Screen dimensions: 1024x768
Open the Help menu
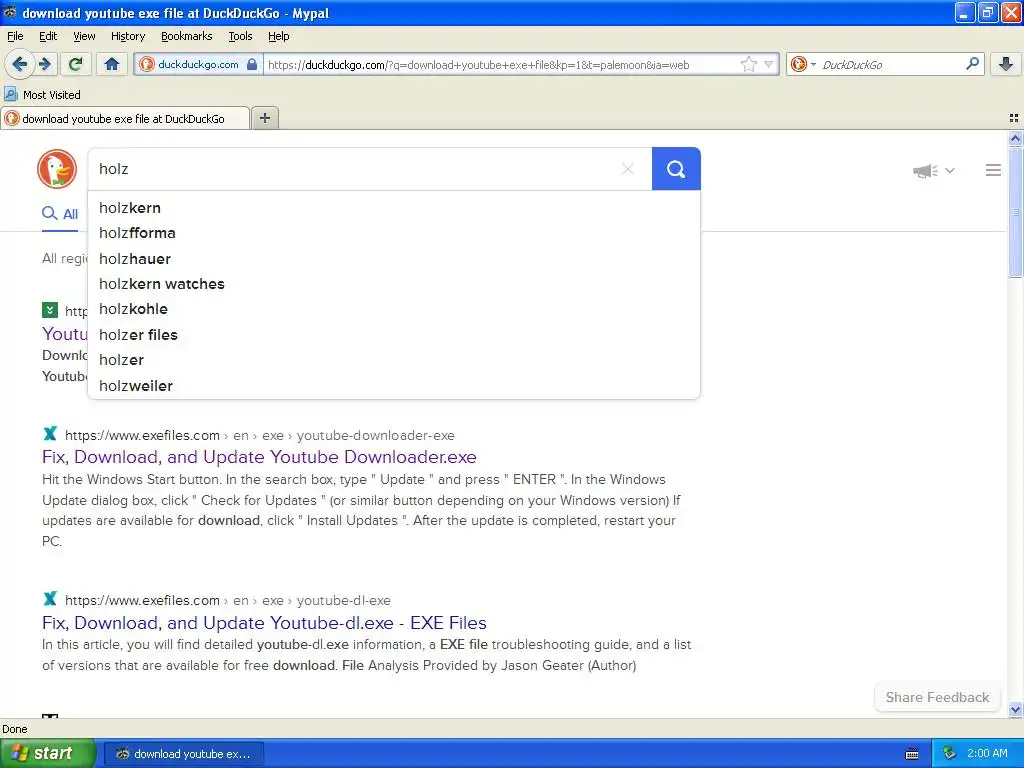click(278, 36)
